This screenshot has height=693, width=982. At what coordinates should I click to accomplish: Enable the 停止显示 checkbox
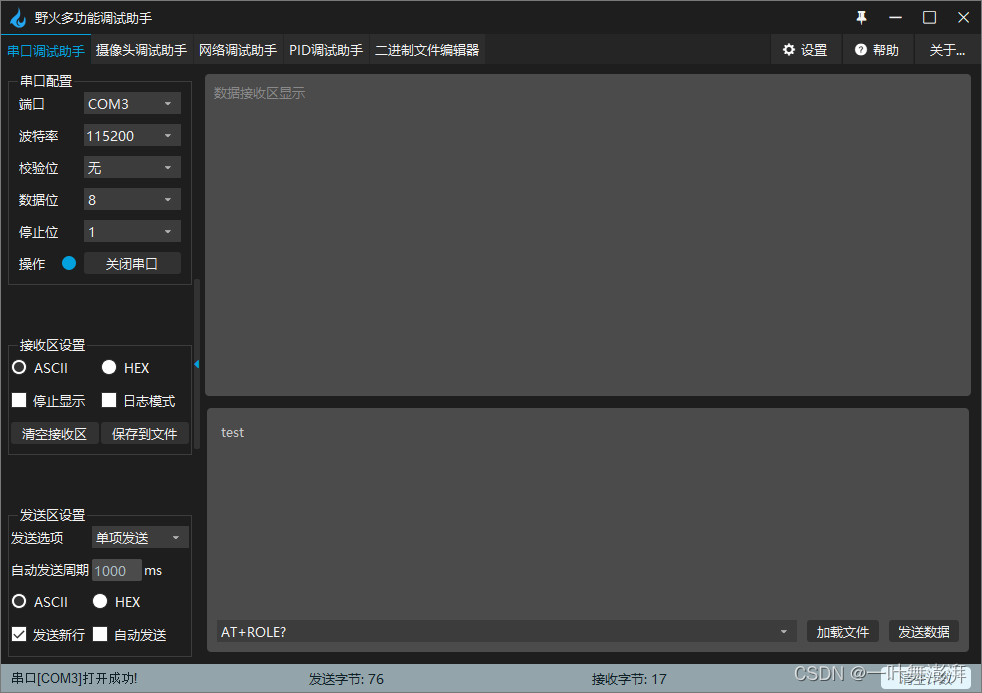pyautogui.click(x=18, y=400)
